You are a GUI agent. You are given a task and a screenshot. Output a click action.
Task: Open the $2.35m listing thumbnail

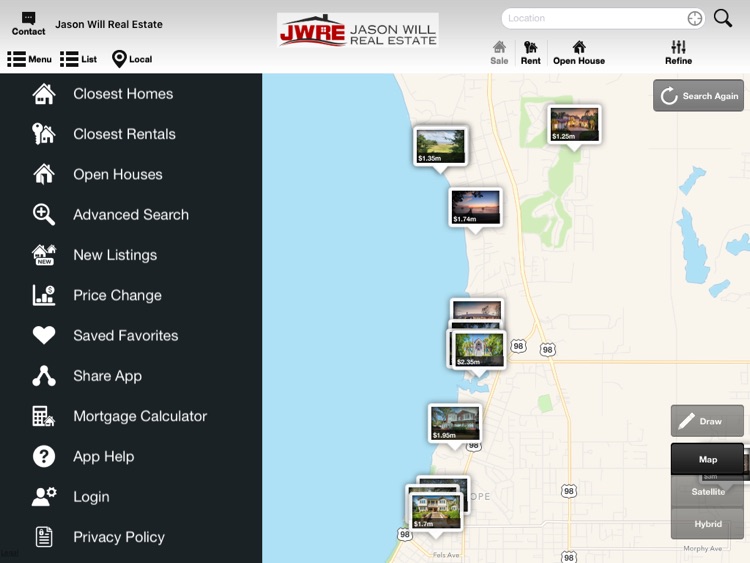tap(479, 349)
